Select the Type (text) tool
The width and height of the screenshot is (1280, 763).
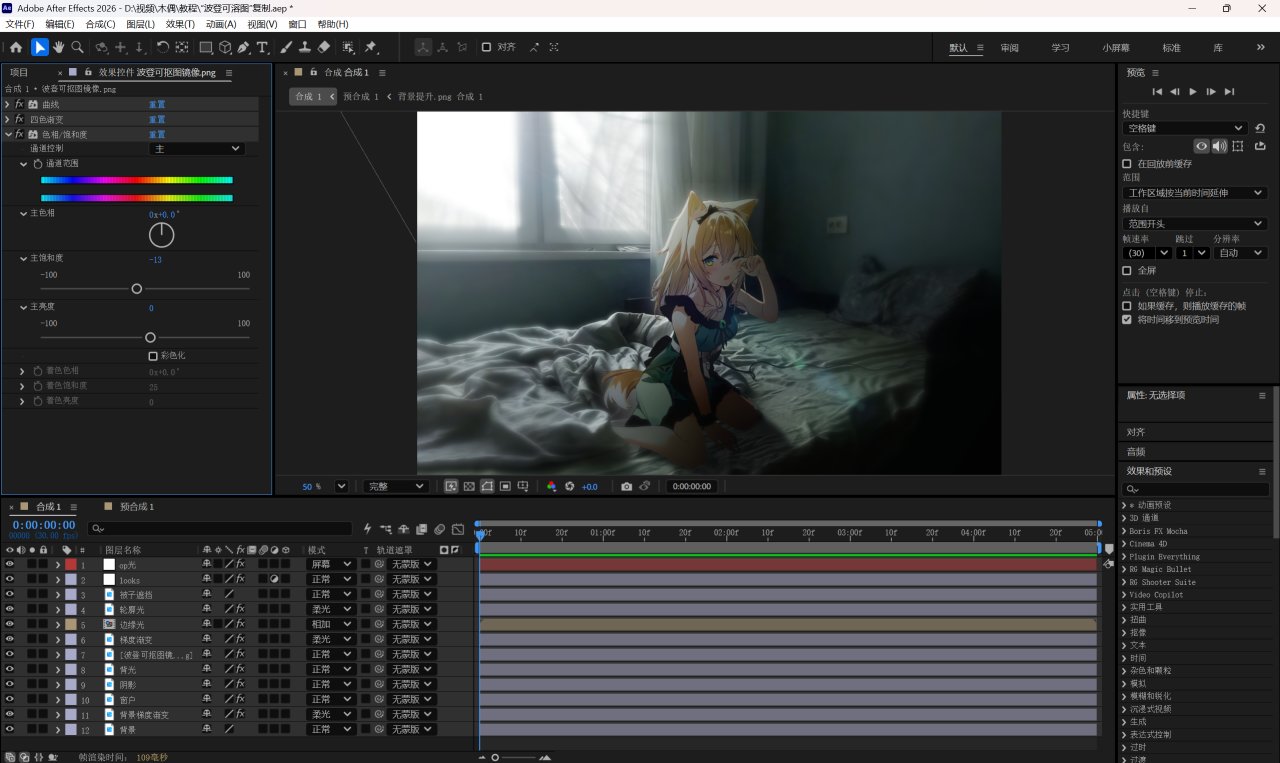[263, 47]
